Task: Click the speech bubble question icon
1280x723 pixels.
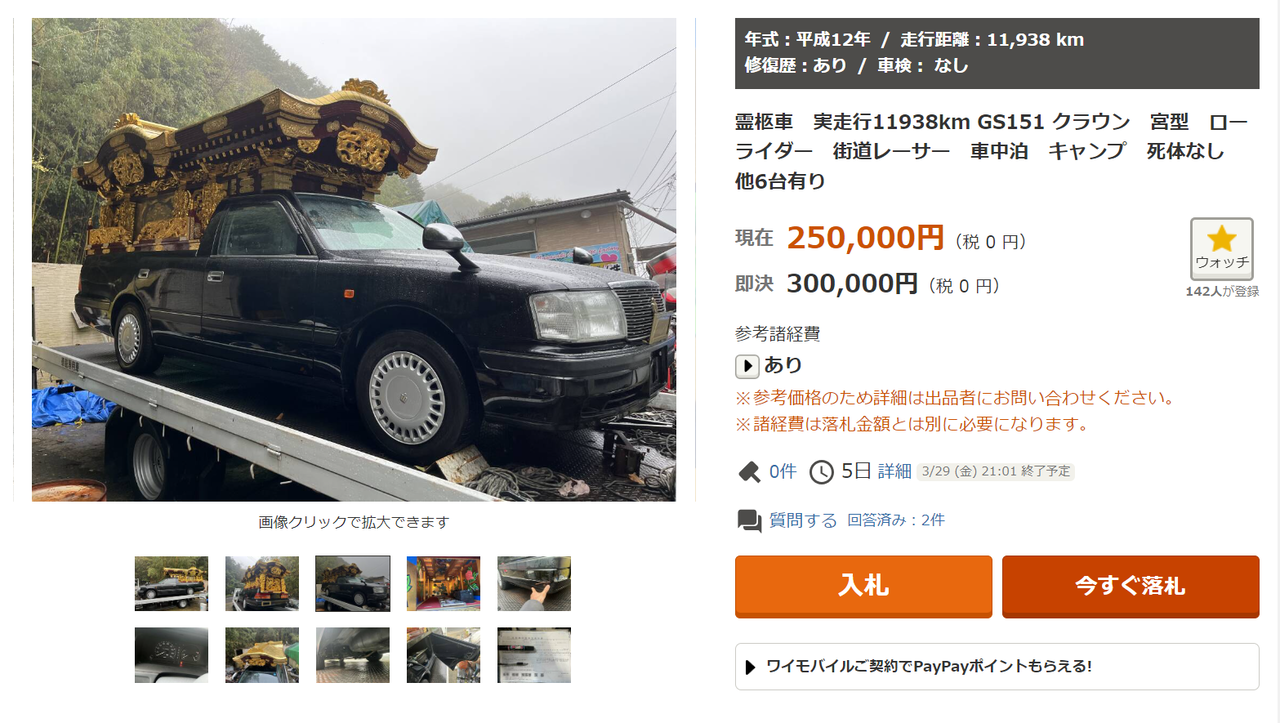Action: coord(749,520)
